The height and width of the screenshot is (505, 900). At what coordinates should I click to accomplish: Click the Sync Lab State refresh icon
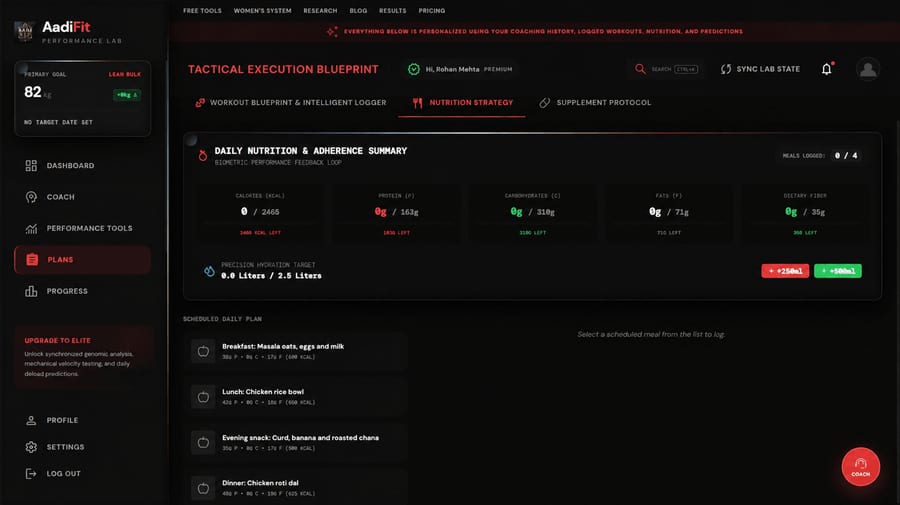726,69
